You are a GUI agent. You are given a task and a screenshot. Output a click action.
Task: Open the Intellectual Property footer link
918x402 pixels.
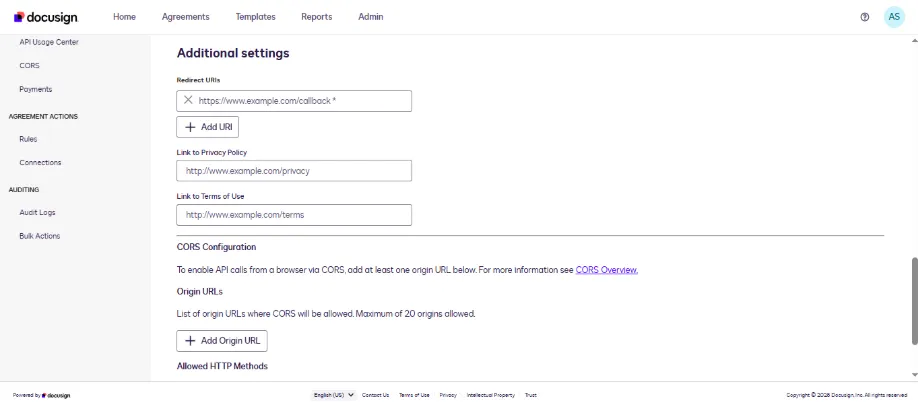491,395
